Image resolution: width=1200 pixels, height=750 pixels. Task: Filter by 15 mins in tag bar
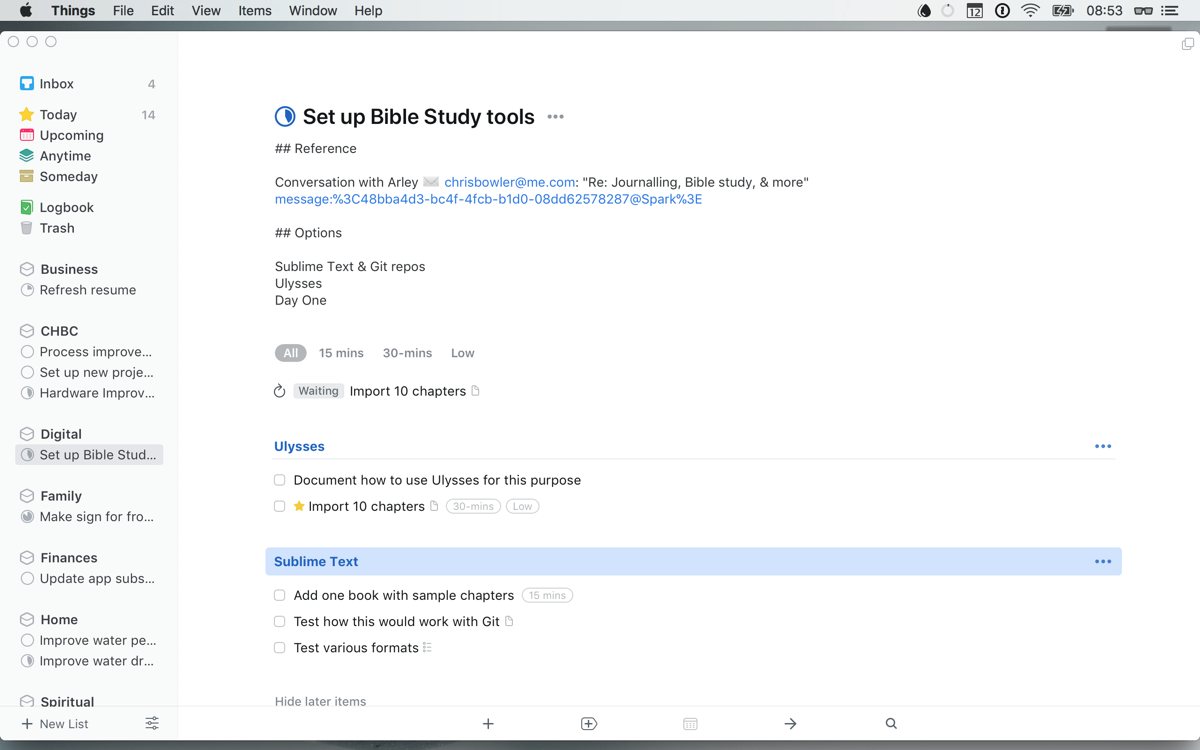341,353
